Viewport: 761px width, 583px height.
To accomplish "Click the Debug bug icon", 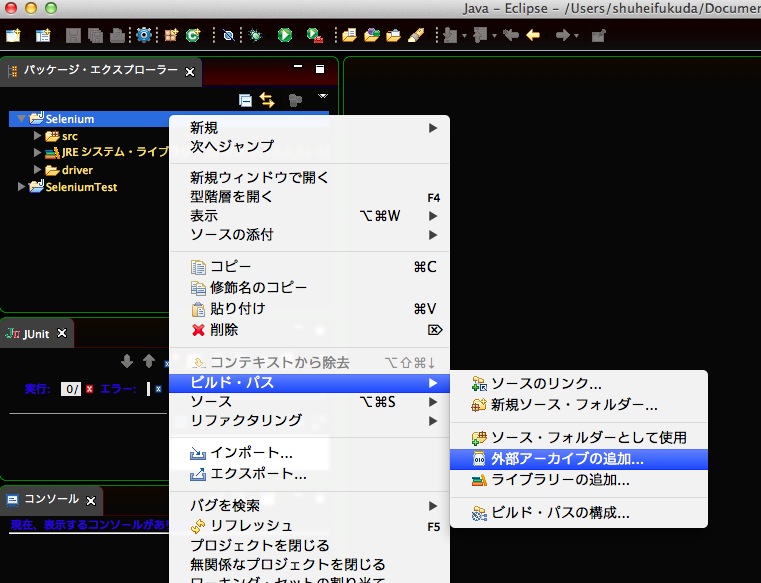I will (255, 35).
